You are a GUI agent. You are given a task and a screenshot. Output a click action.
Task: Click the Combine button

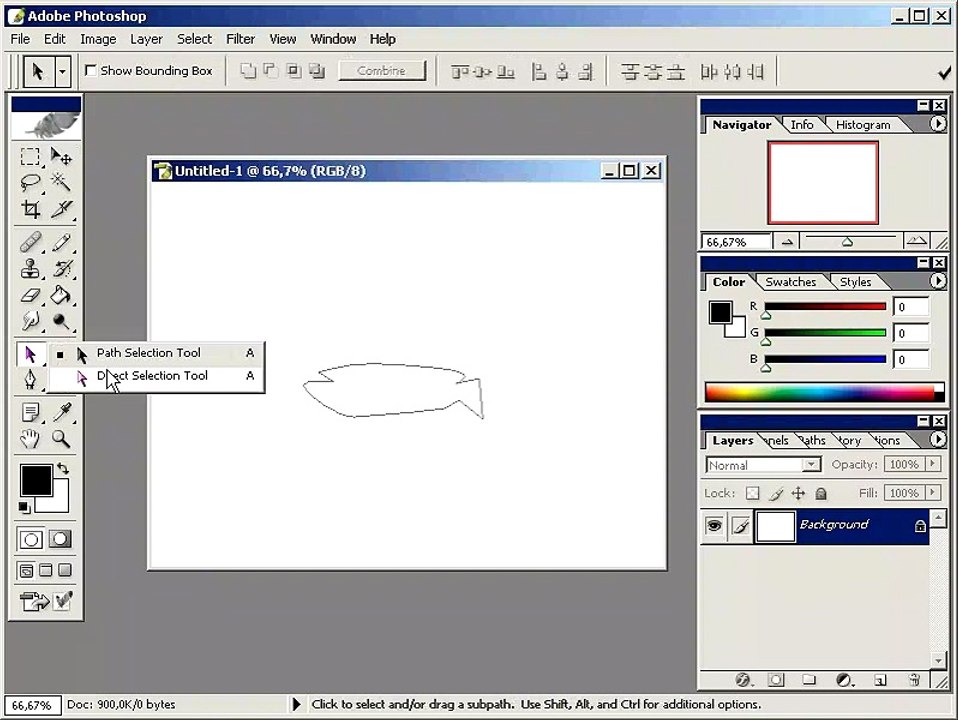click(381, 71)
